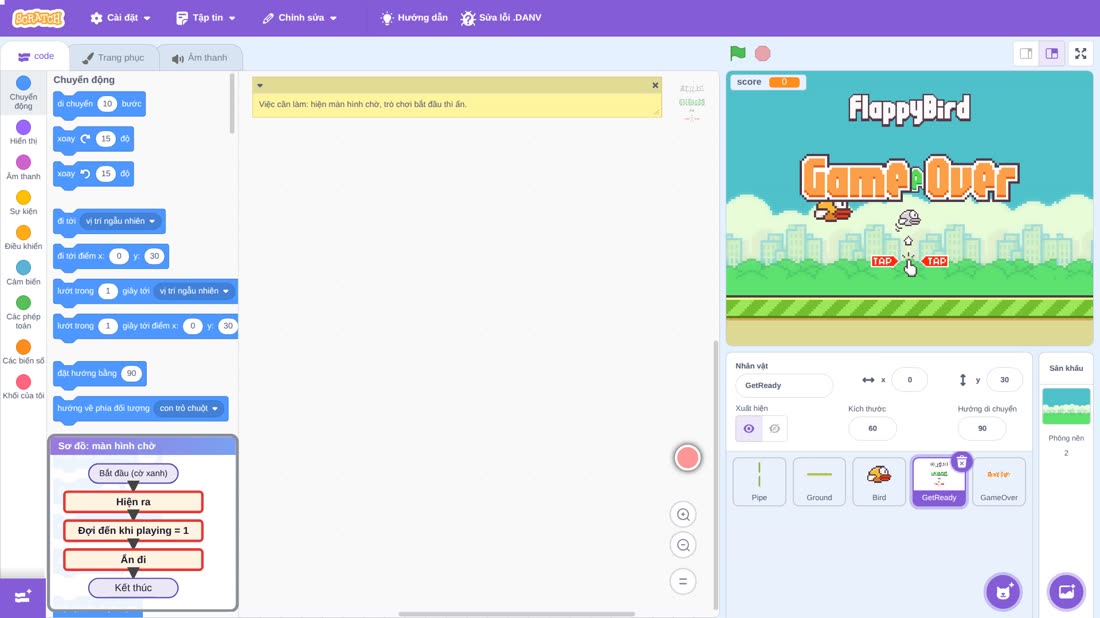Open the vị trí ngẫu nhiên dropdown in đi tới block
Screen dimensions: 1100x618
pyautogui.click(x=119, y=221)
